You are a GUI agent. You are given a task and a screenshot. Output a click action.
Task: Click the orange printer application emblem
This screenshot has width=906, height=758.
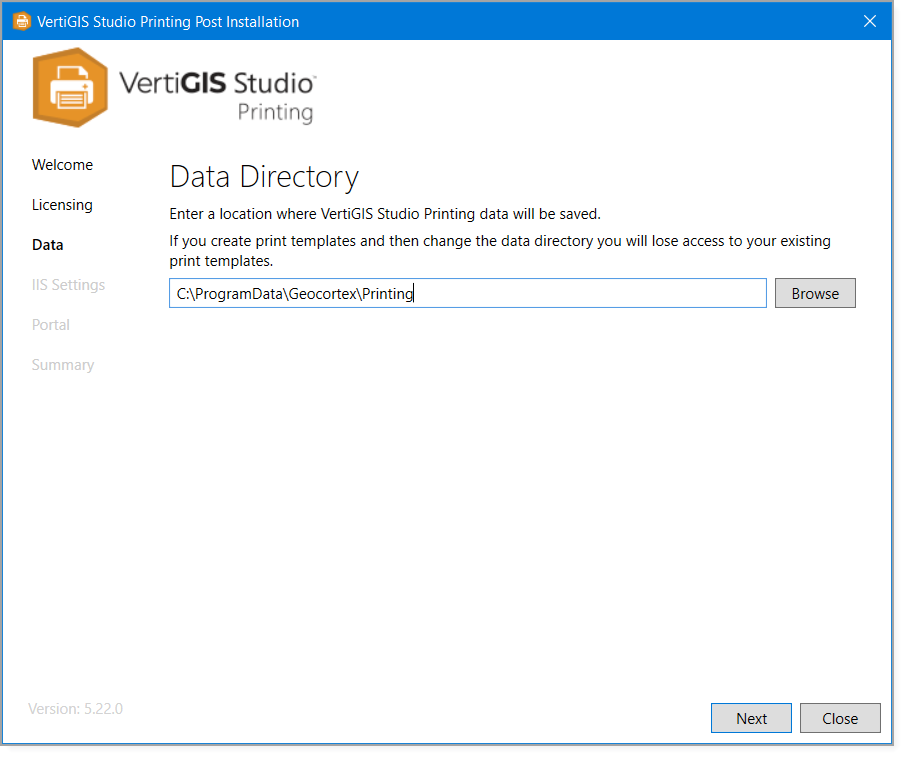70,88
